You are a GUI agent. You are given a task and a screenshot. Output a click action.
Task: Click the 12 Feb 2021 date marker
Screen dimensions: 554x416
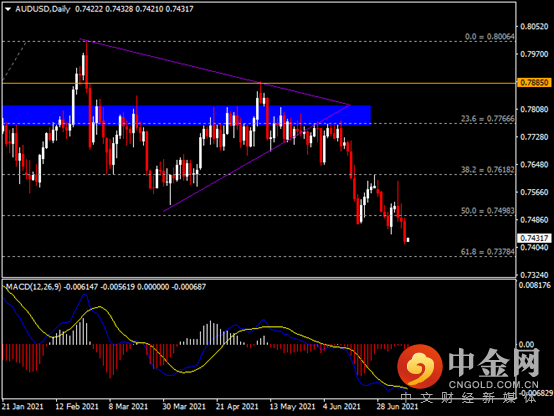coord(77,406)
